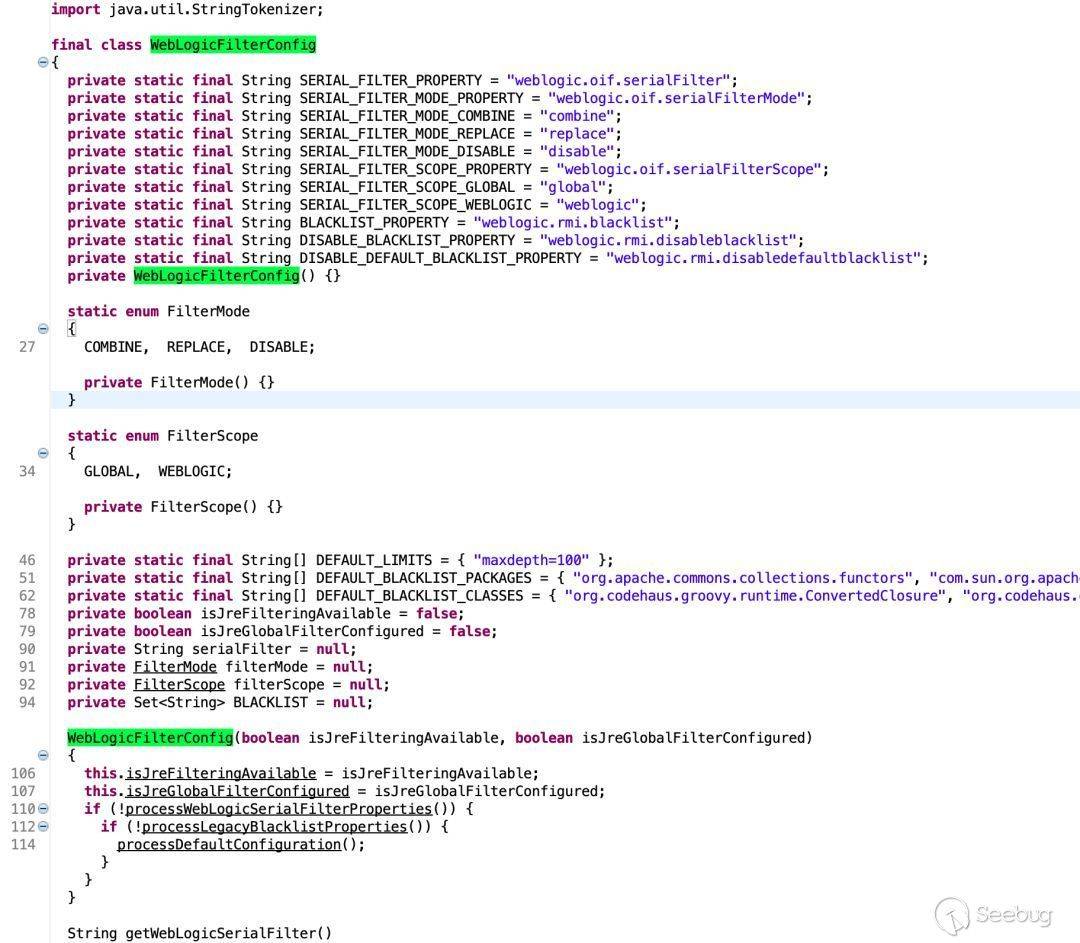This screenshot has width=1080, height=943.
Task: Collapse the two-argument constructor body fold marker
Action: click(x=43, y=756)
